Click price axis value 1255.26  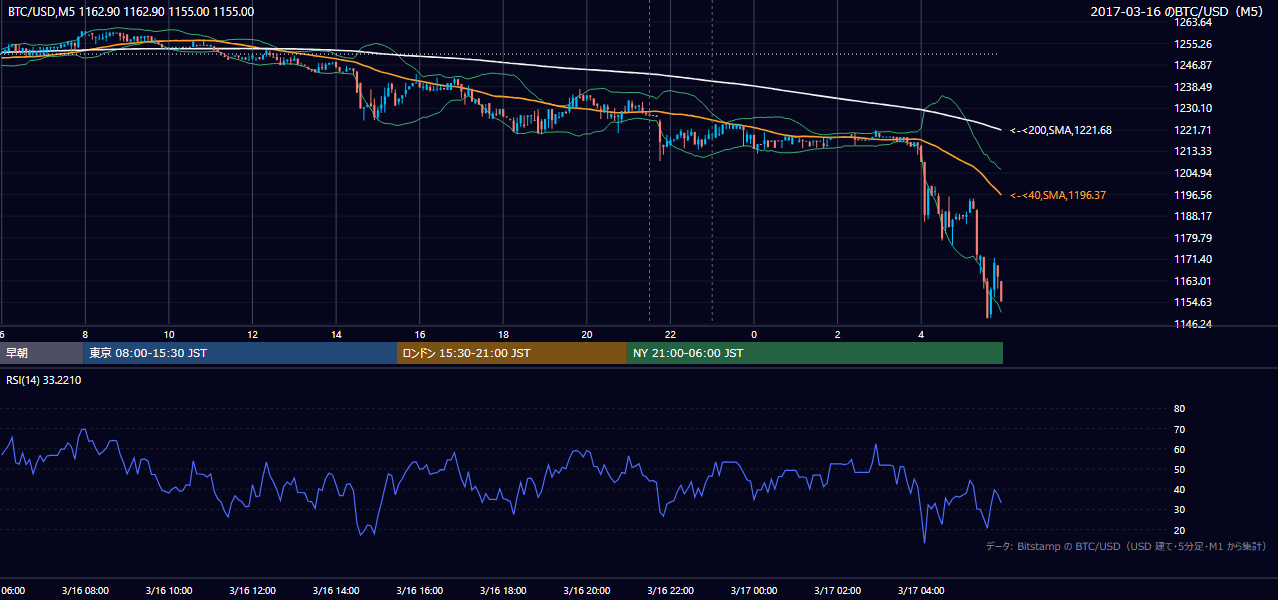(1193, 44)
